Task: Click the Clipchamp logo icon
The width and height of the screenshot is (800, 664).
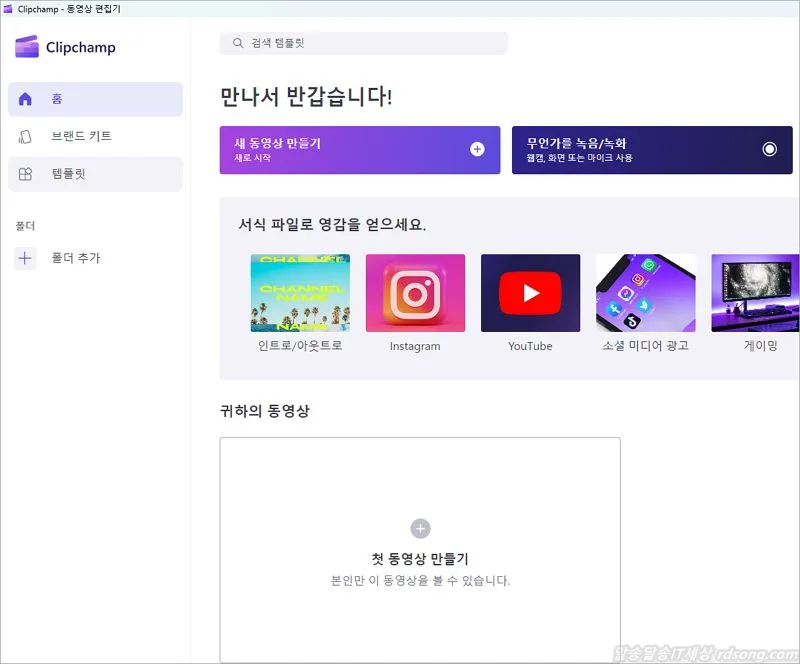Action: coord(27,47)
